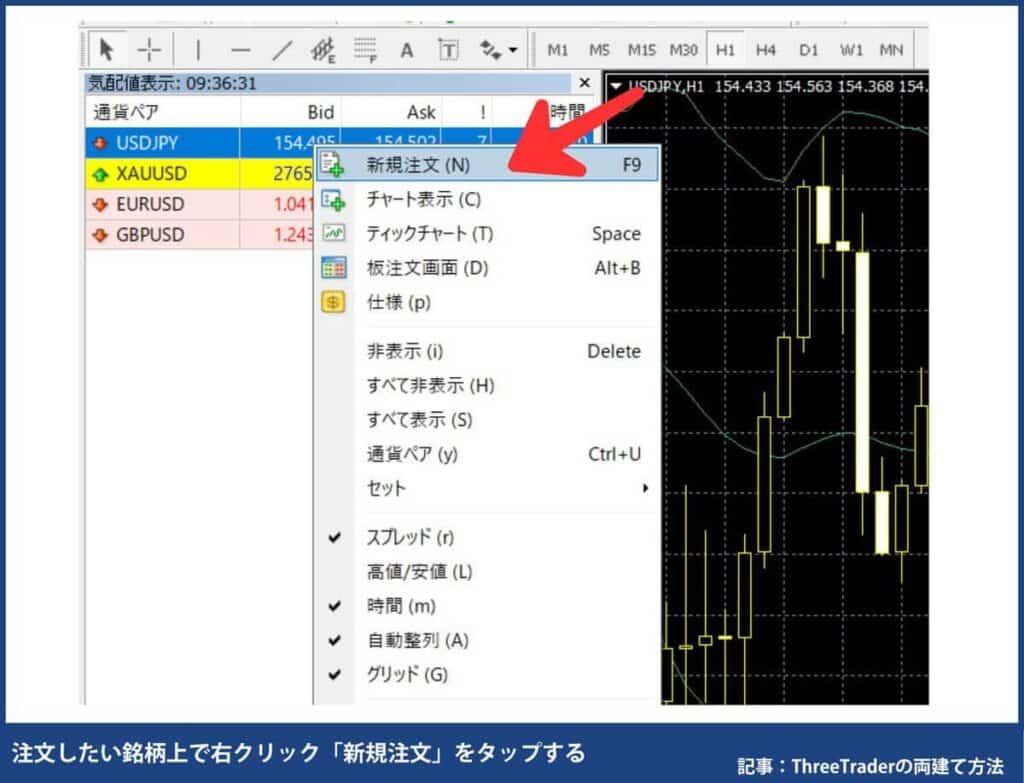Switch chart to D1 timeframe

click(808, 50)
